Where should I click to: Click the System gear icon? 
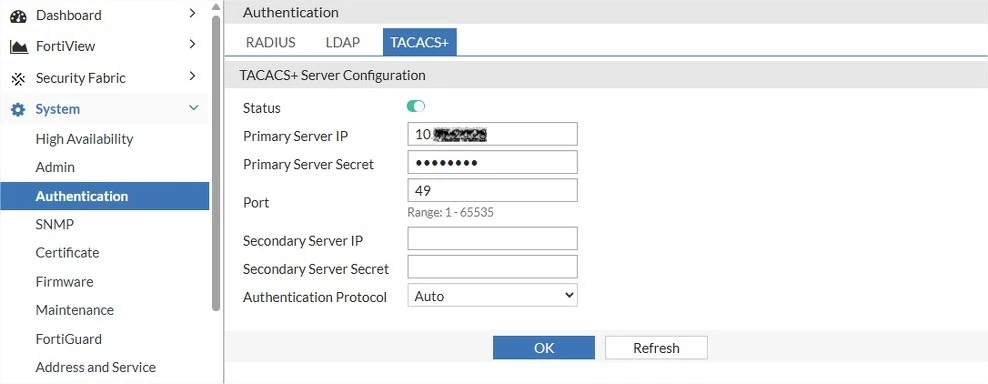(x=18, y=110)
